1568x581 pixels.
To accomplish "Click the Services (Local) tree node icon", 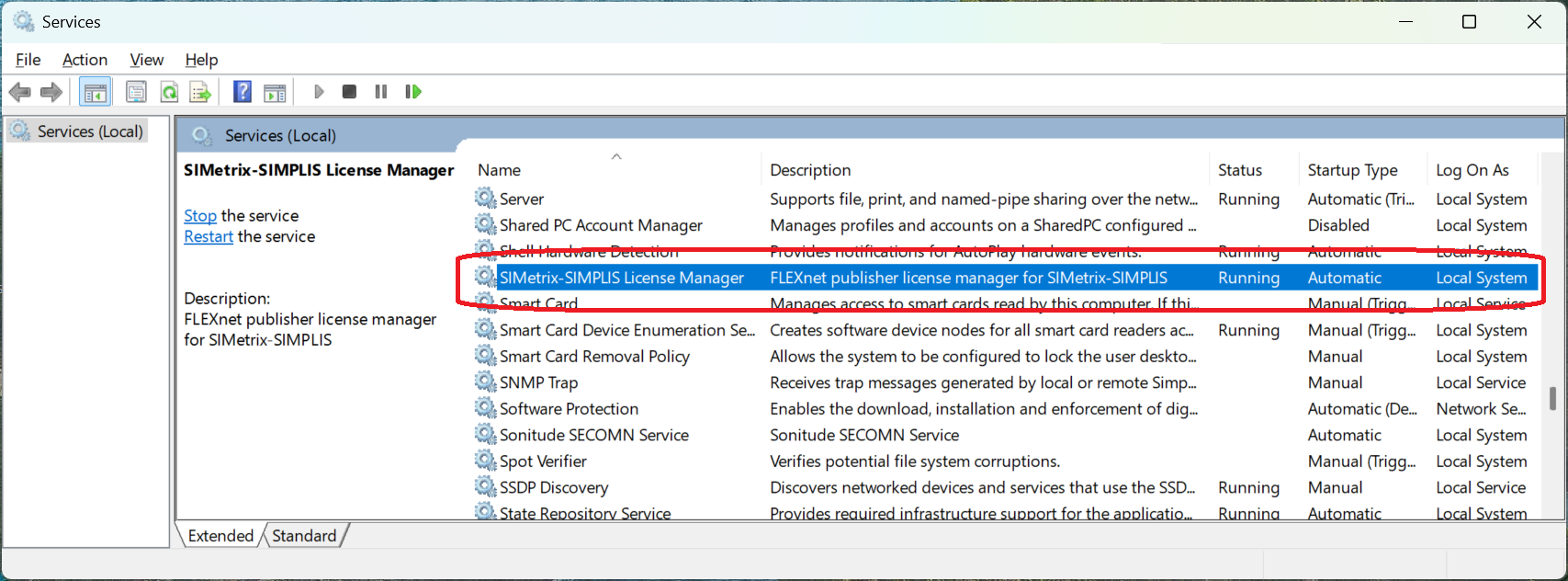I will [20, 131].
